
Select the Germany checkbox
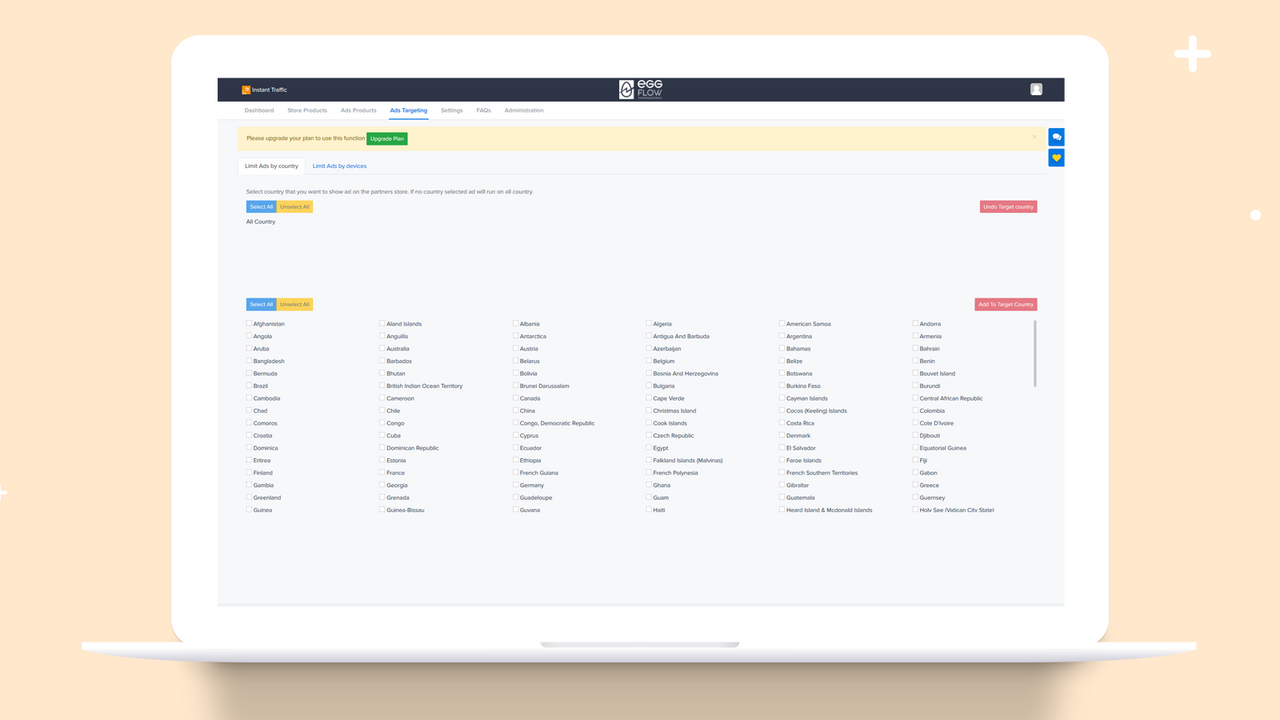tap(516, 485)
